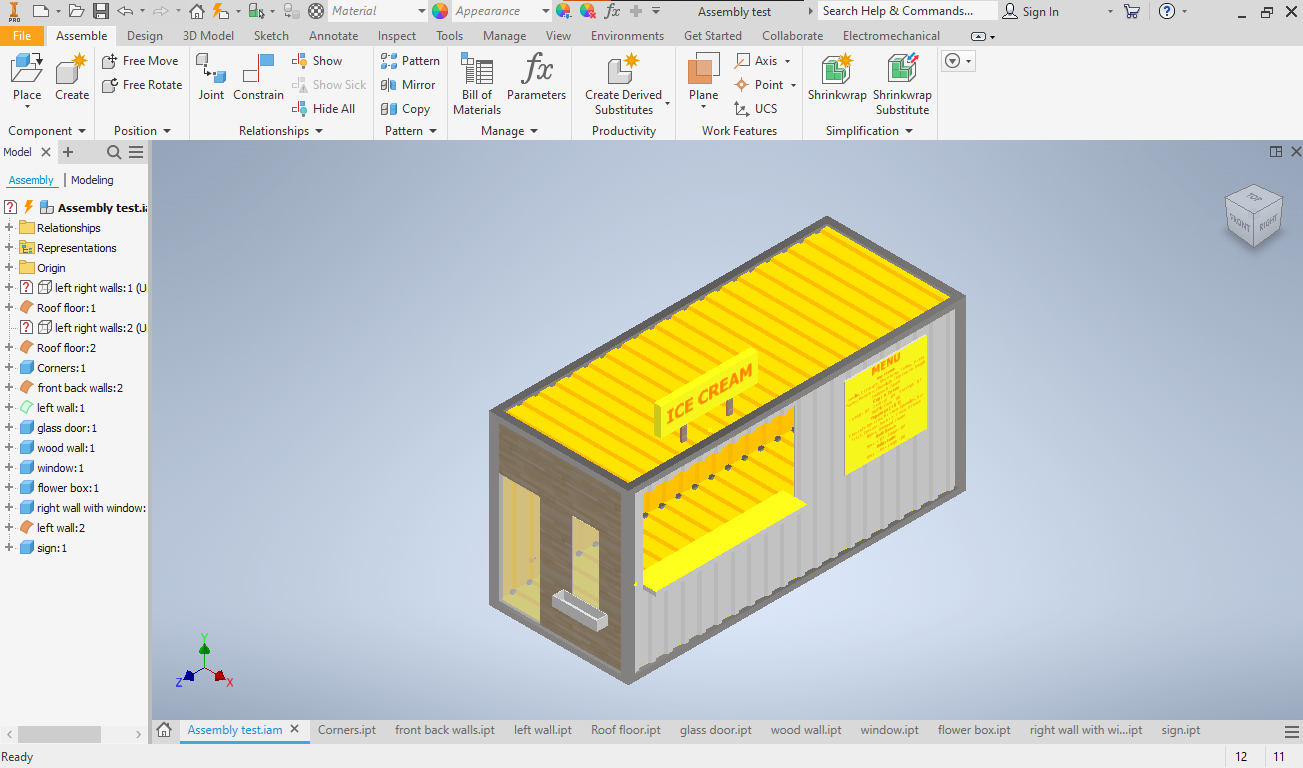Click the Undo arrow

(x=125, y=11)
